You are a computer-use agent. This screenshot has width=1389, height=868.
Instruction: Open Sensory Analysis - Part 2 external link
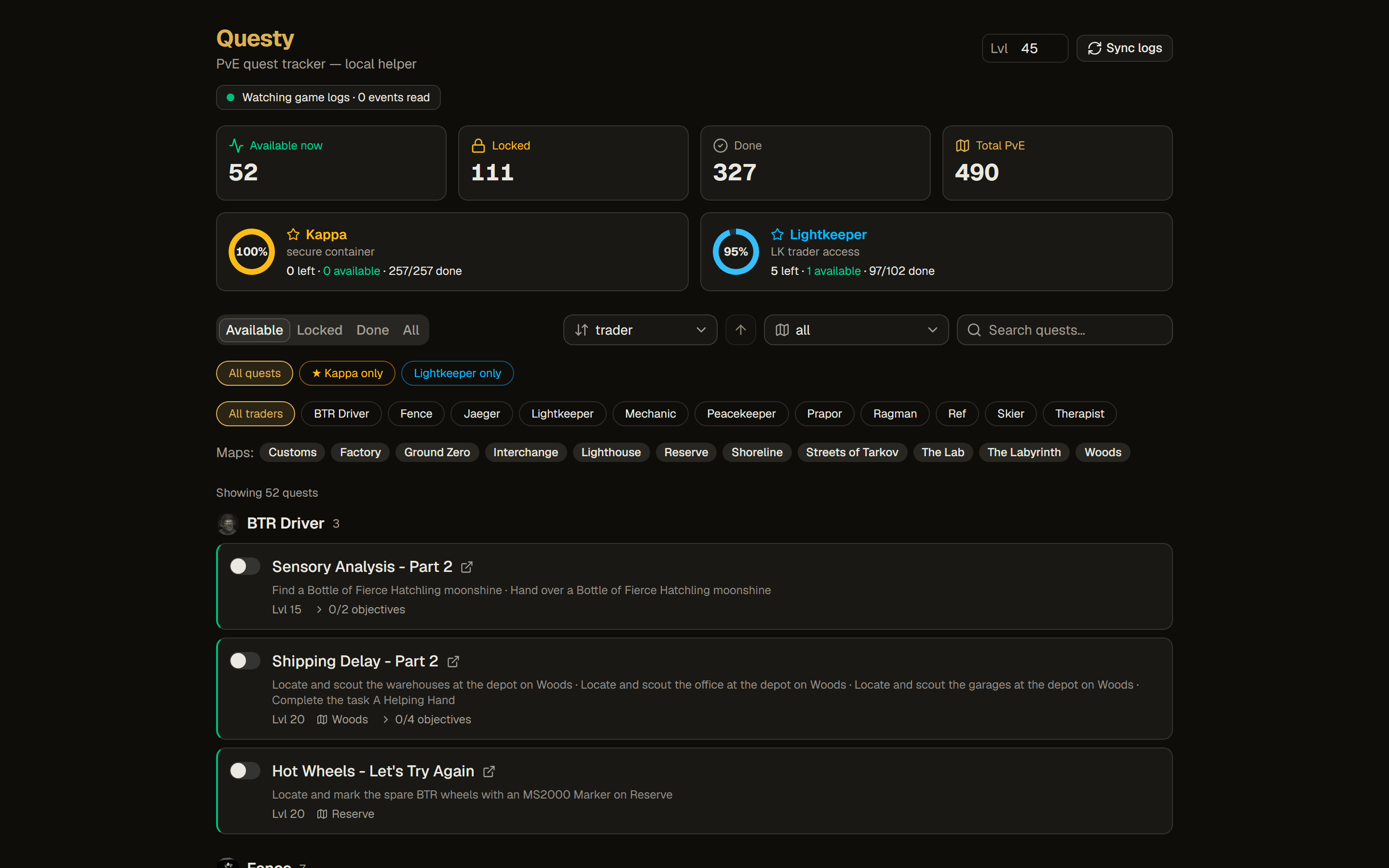click(x=467, y=567)
